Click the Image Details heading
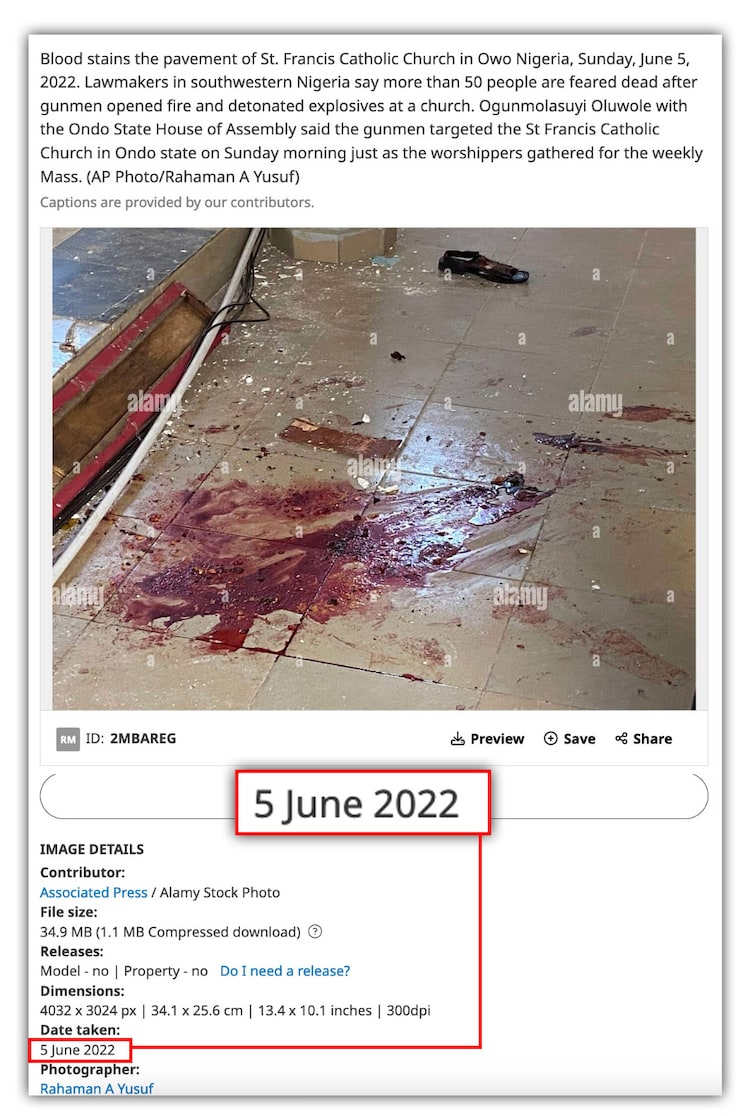This screenshot has height=1116, width=750. click(92, 849)
